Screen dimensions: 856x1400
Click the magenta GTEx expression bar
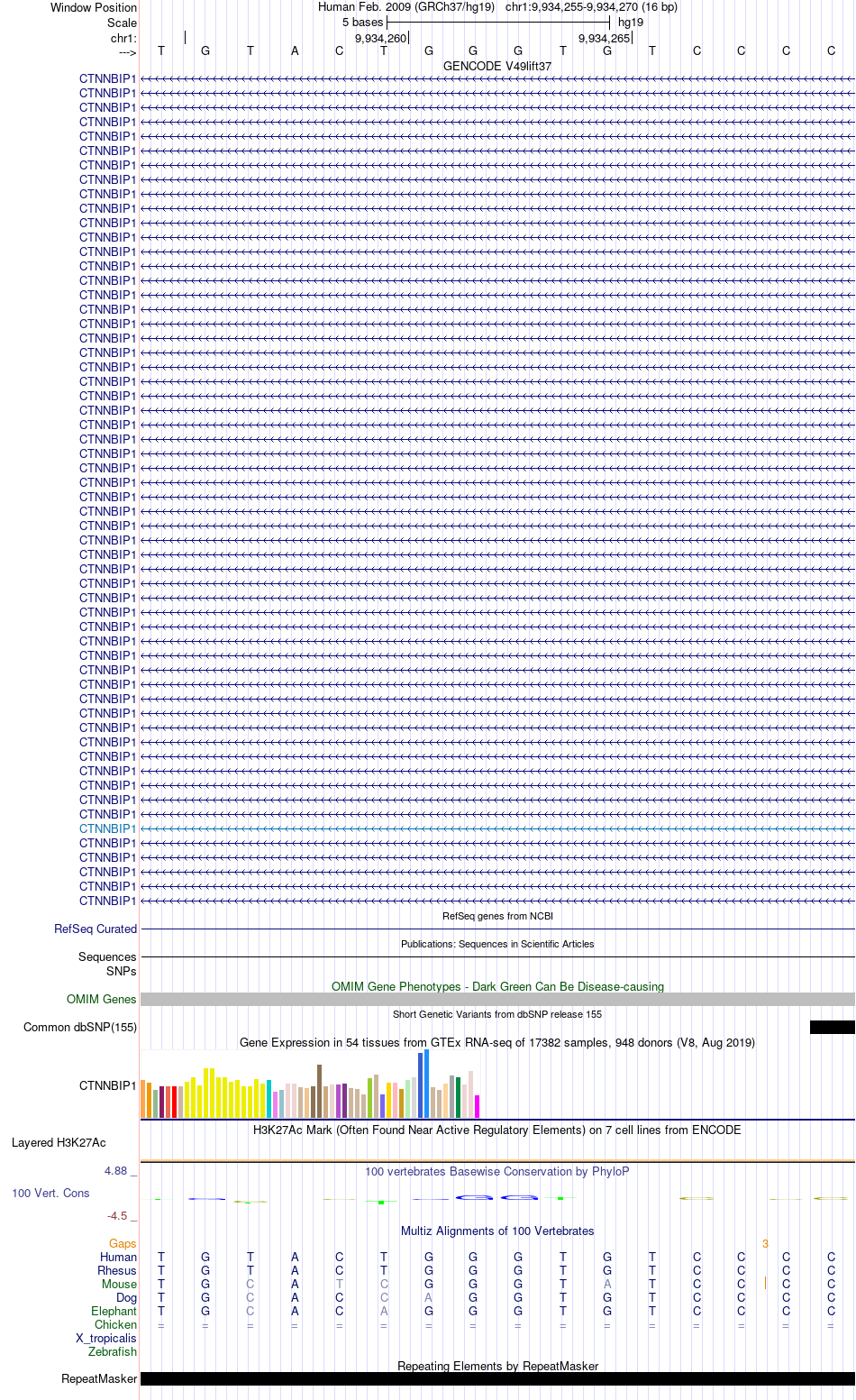tap(477, 1106)
